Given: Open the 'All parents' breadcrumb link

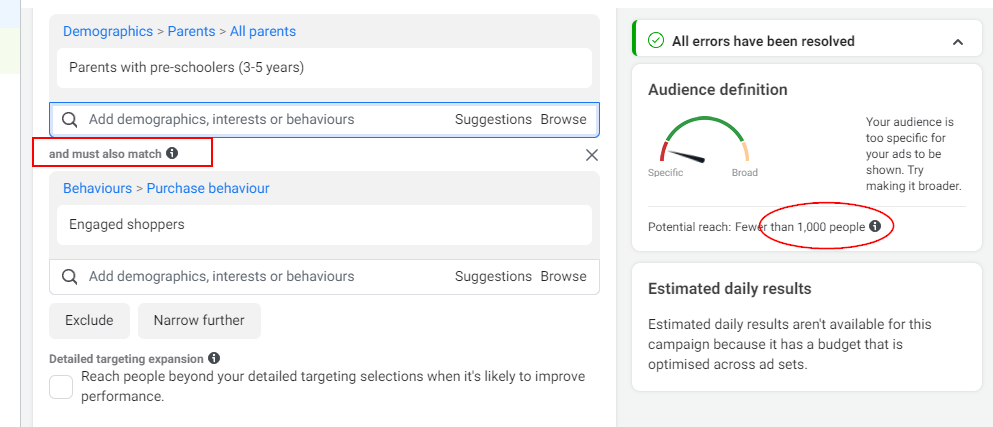Looking at the screenshot, I should point(263,31).
